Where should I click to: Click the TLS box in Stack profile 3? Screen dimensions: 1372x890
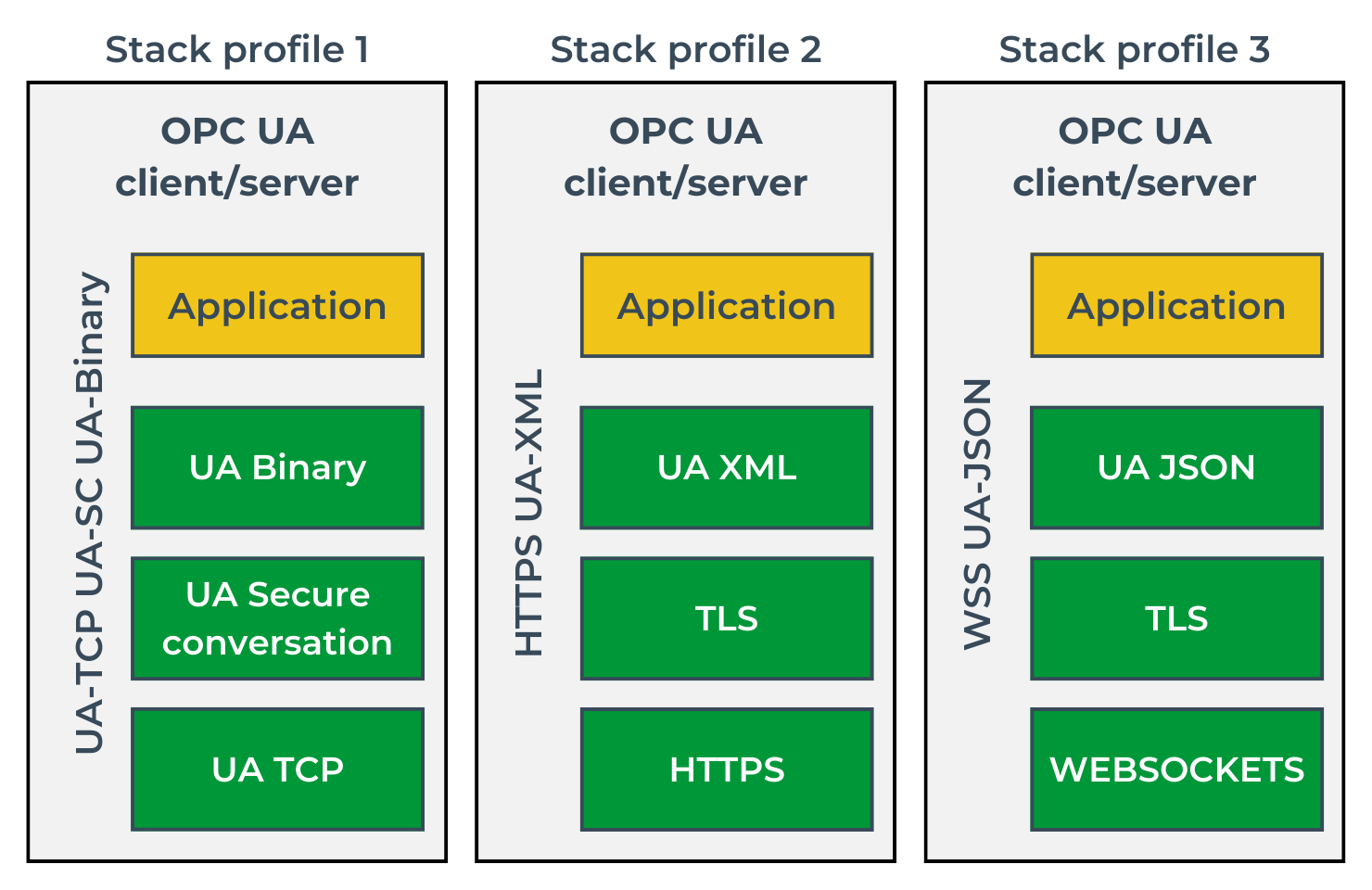(1175, 618)
